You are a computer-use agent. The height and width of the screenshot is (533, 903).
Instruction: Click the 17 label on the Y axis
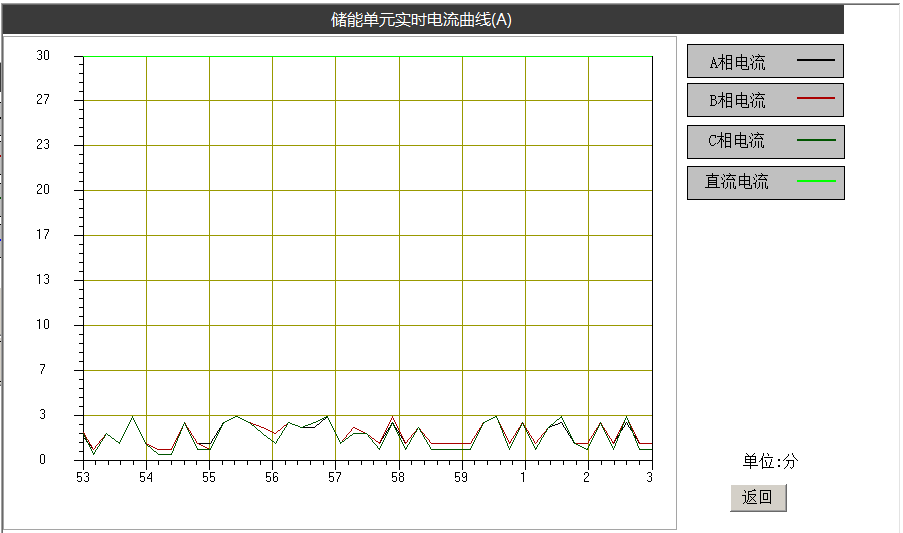pyautogui.click(x=43, y=235)
